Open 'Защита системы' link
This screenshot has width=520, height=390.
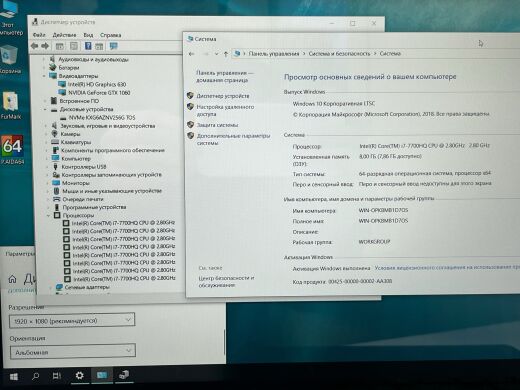[x=217, y=125]
